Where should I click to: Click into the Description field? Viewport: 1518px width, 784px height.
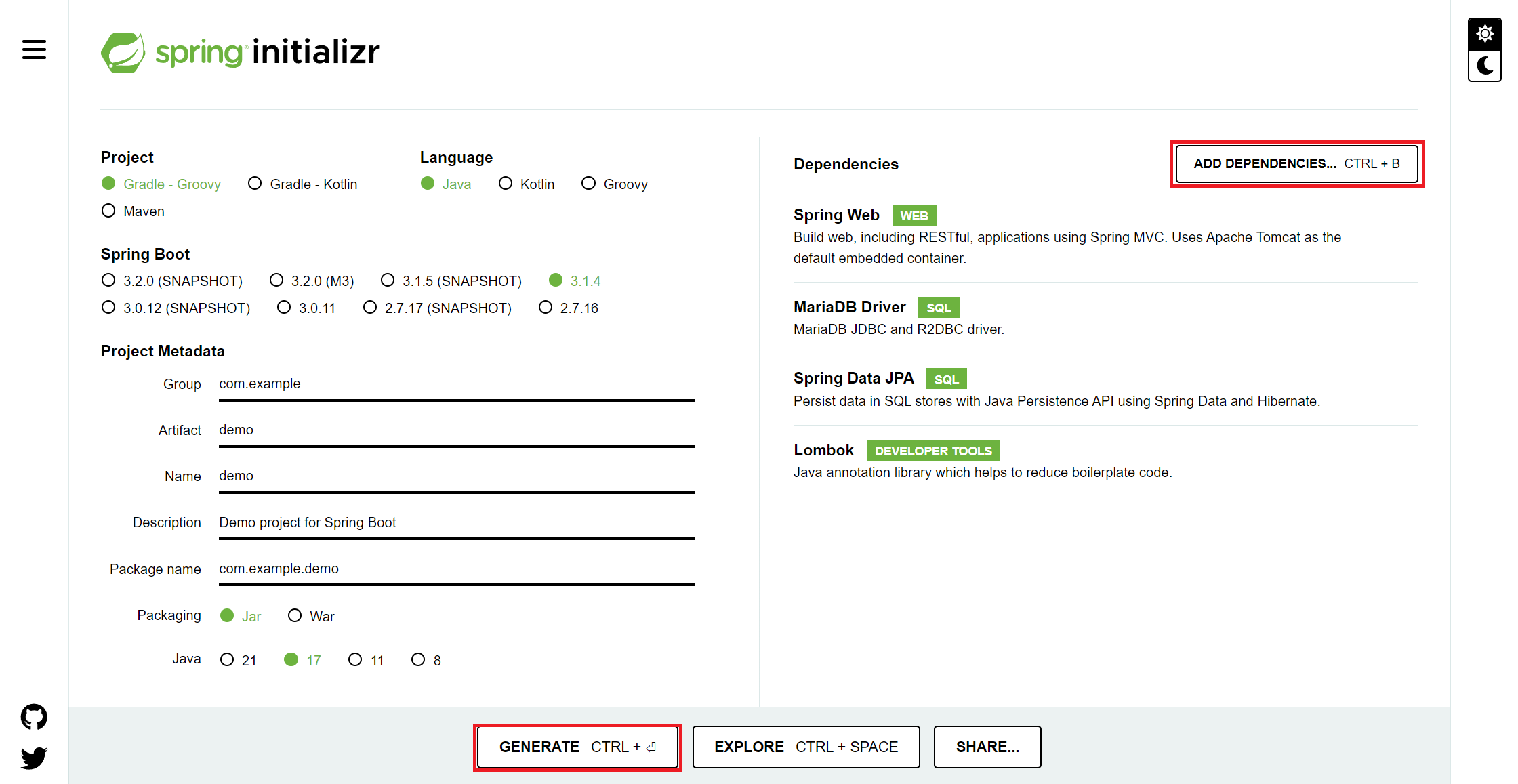click(x=455, y=522)
